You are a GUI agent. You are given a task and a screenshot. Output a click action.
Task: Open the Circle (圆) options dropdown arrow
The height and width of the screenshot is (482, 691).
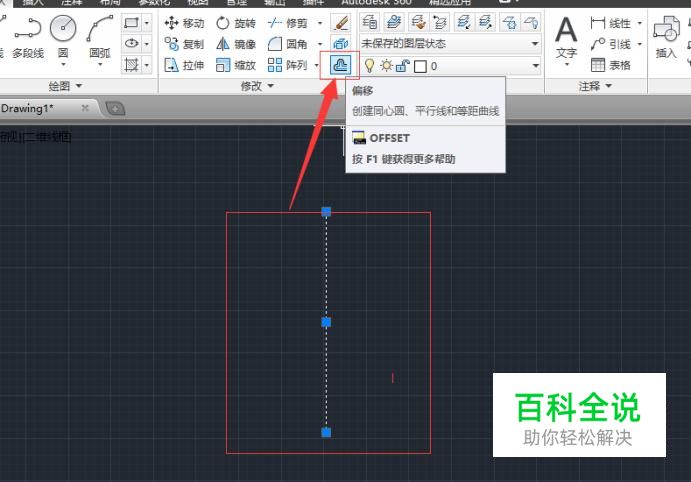coord(63,64)
